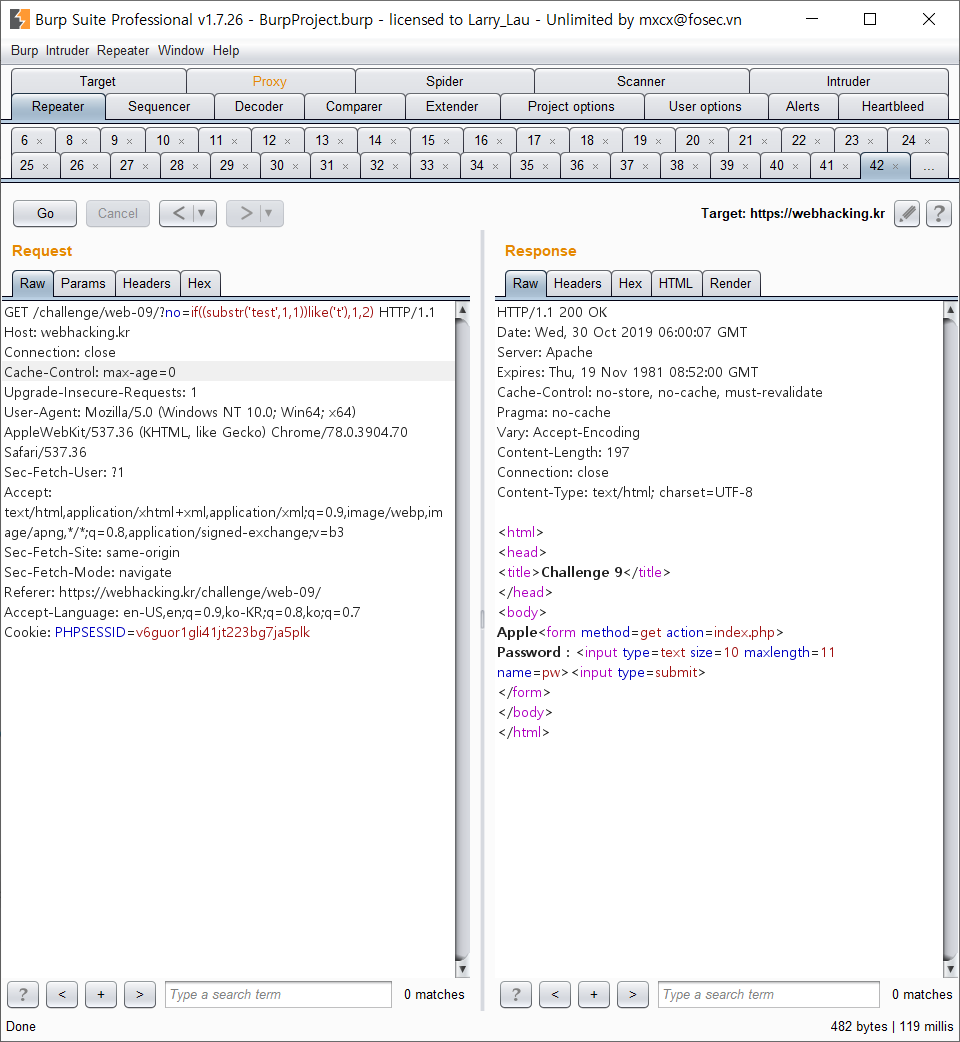Open the Window menu
This screenshot has width=960, height=1042.
tap(181, 51)
